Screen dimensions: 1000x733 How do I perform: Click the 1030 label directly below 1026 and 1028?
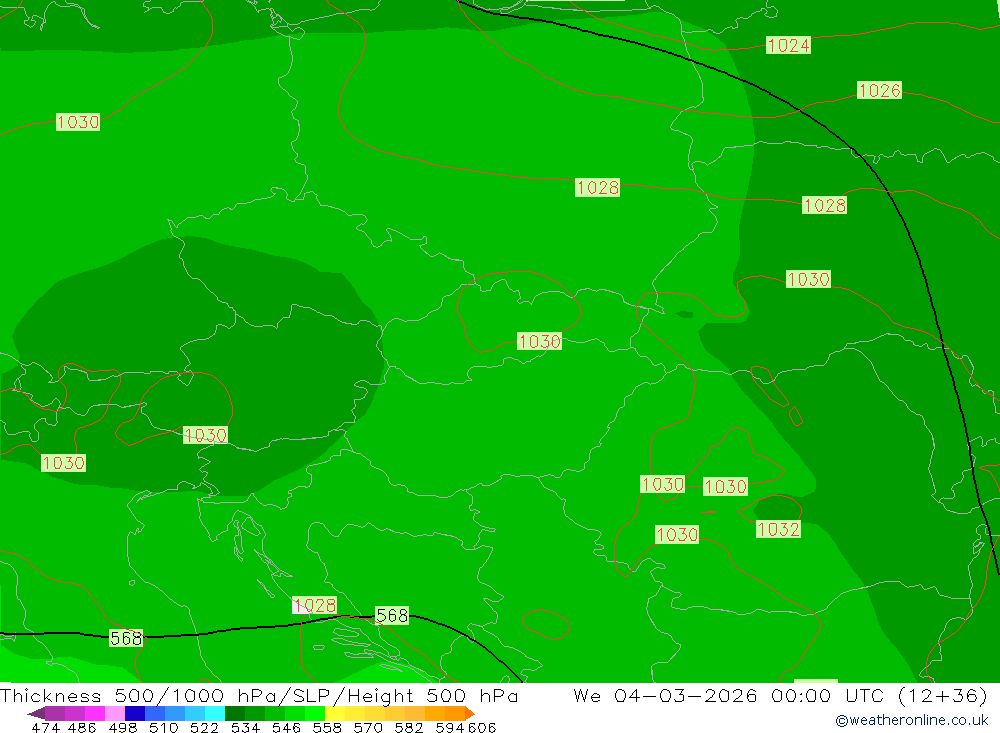pyautogui.click(x=808, y=279)
